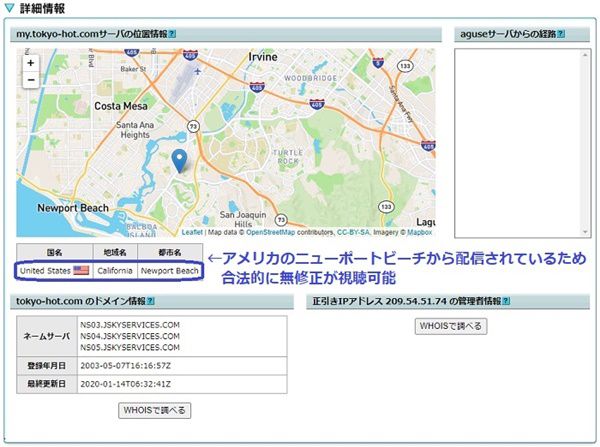The width and height of the screenshot is (600, 447).
Task: Click the blue location pin marker
Action: tap(179, 161)
